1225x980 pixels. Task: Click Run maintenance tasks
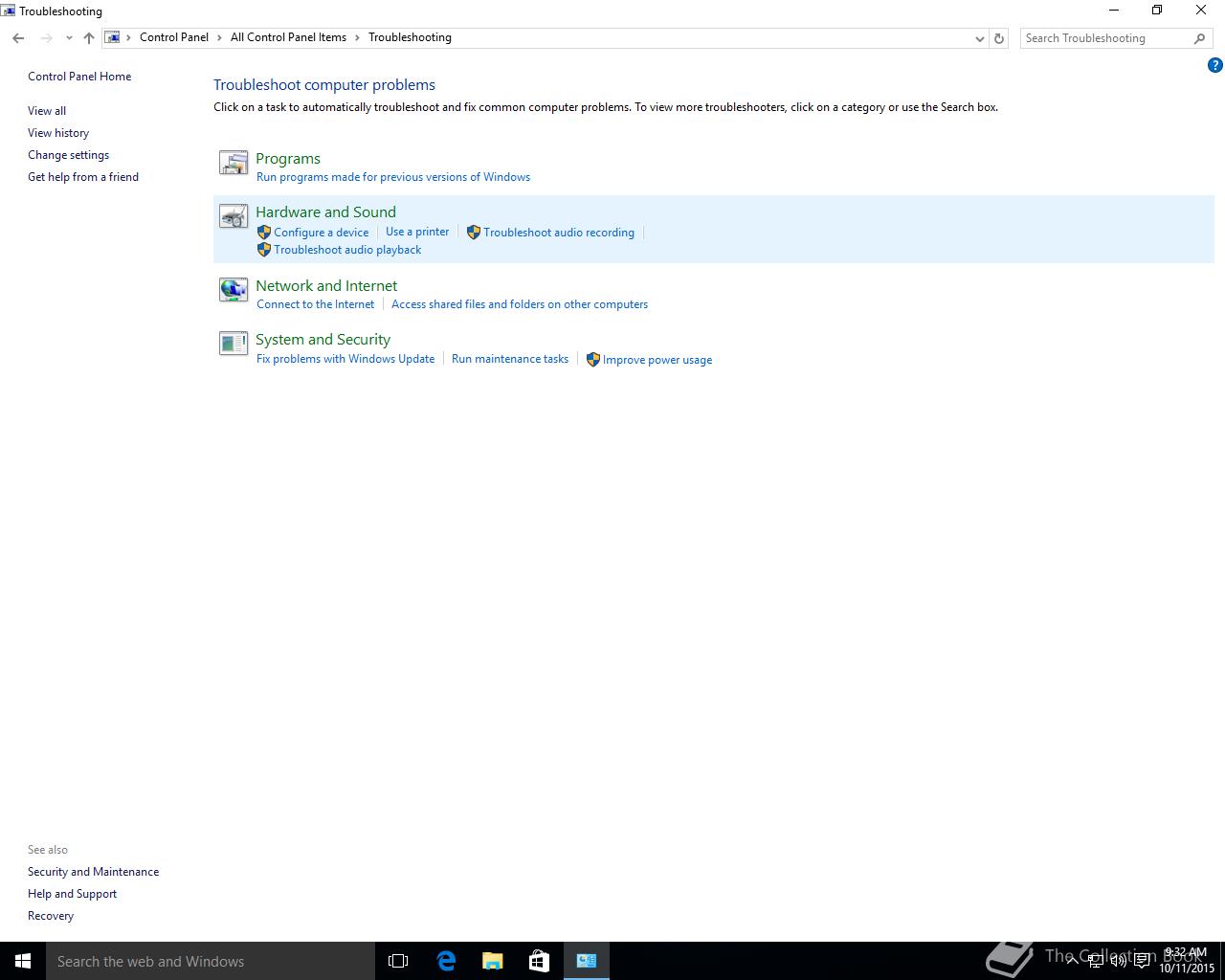pyautogui.click(x=510, y=359)
